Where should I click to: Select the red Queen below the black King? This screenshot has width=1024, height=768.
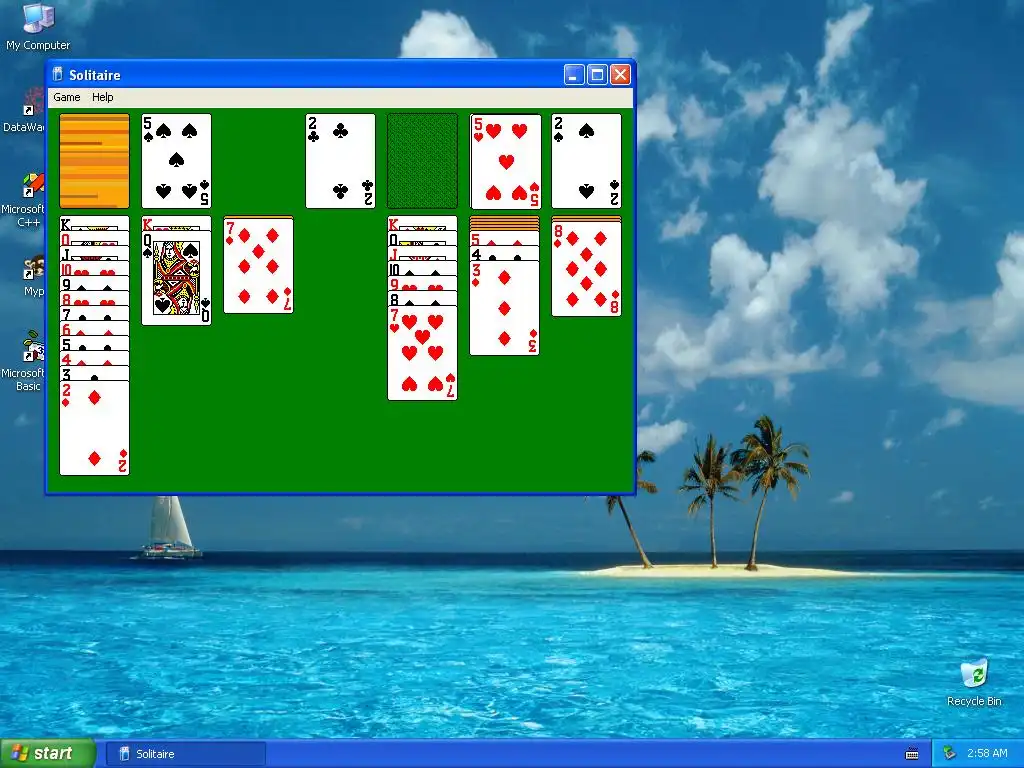[x=94, y=239]
